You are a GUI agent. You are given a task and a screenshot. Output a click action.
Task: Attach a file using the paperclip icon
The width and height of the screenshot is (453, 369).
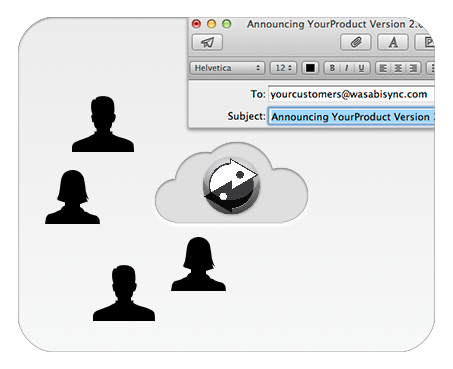click(356, 43)
